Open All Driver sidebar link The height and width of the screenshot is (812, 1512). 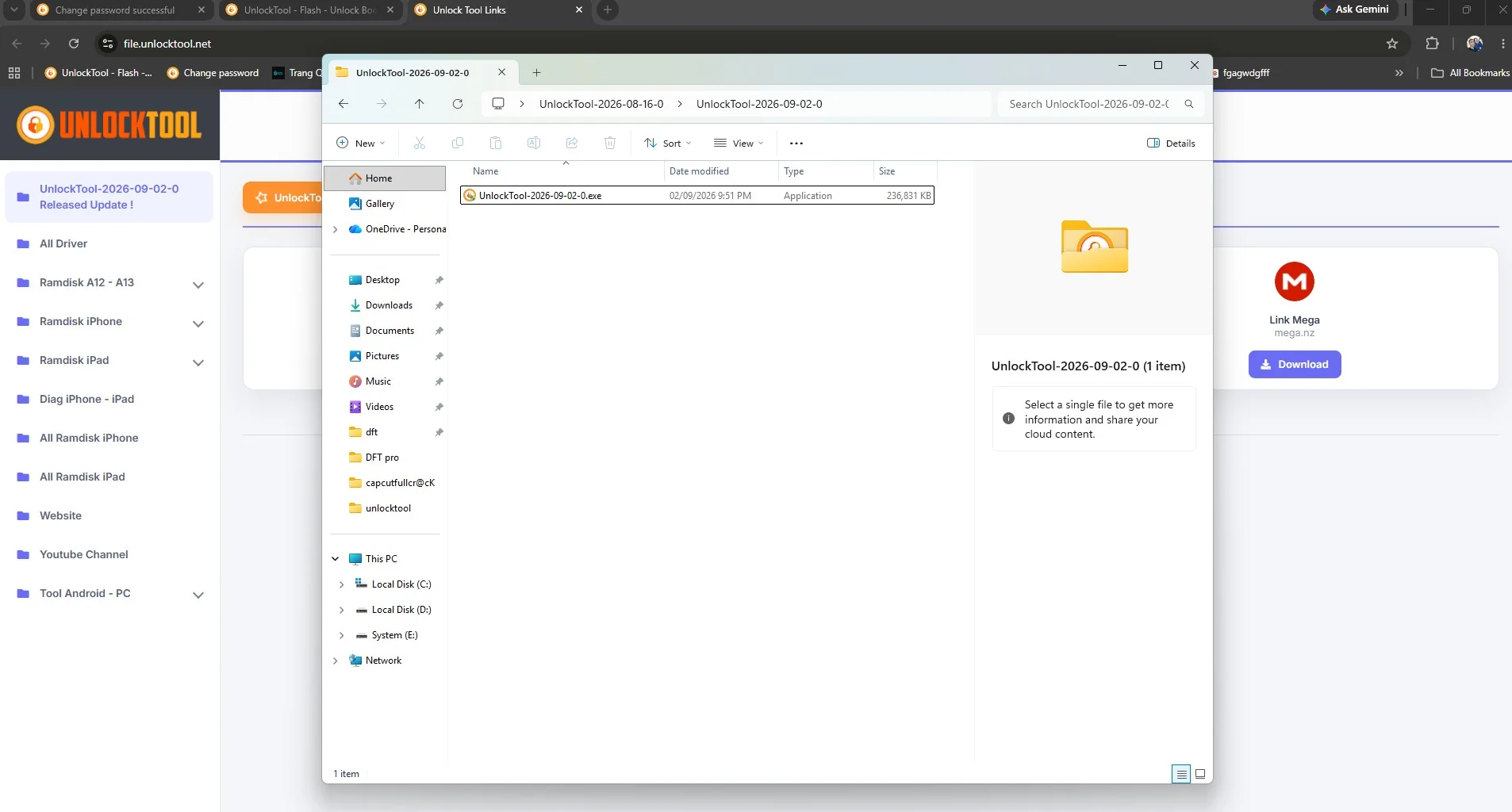63,243
